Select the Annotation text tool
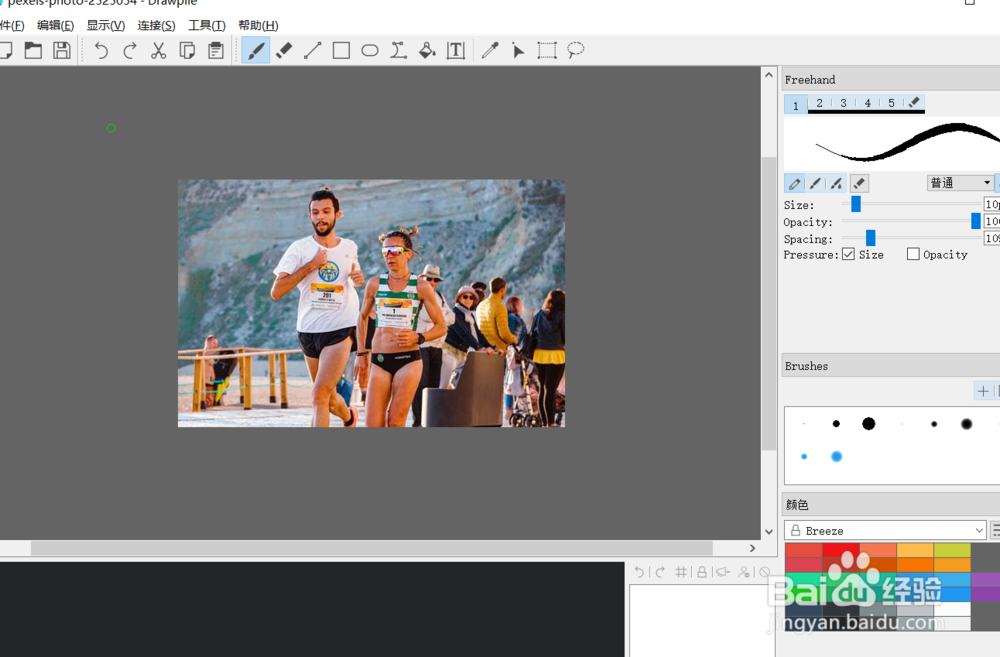Image resolution: width=1000 pixels, height=657 pixels. coord(456,50)
